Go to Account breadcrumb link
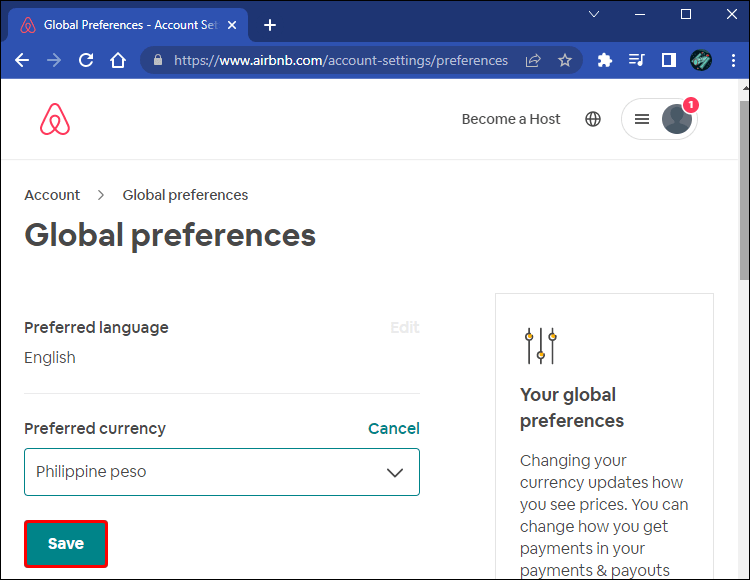750x580 pixels. pyautogui.click(x=52, y=195)
